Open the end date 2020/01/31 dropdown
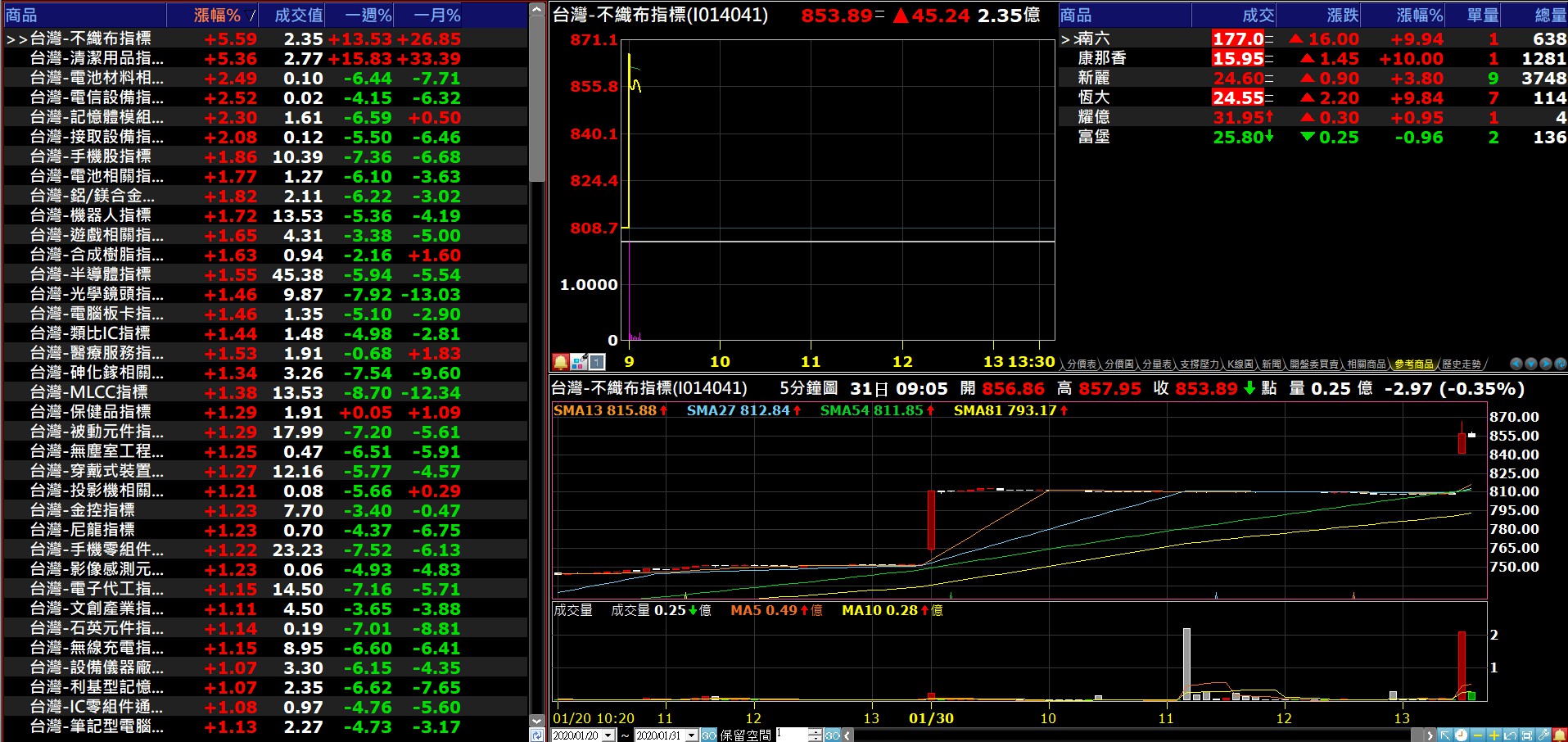Screen dimensions: 1568x742 click(x=692, y=735)
